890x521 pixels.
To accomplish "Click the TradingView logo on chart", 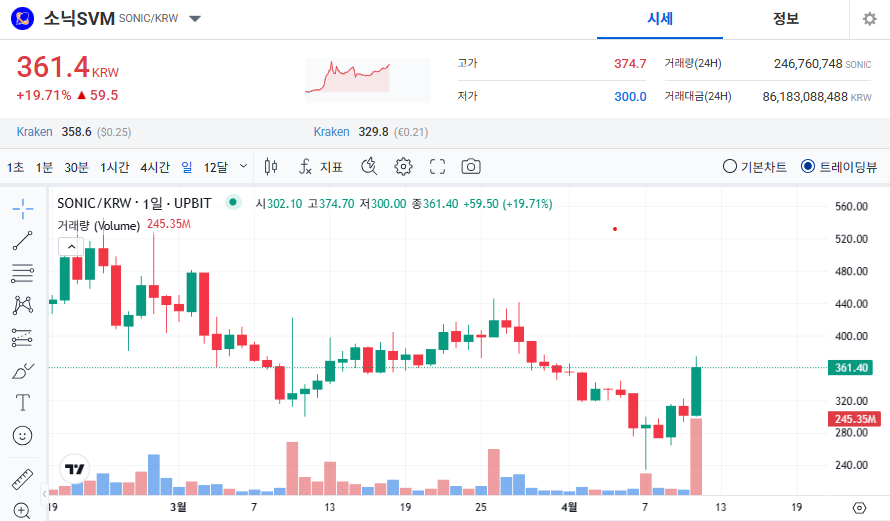I will (74, 469).
